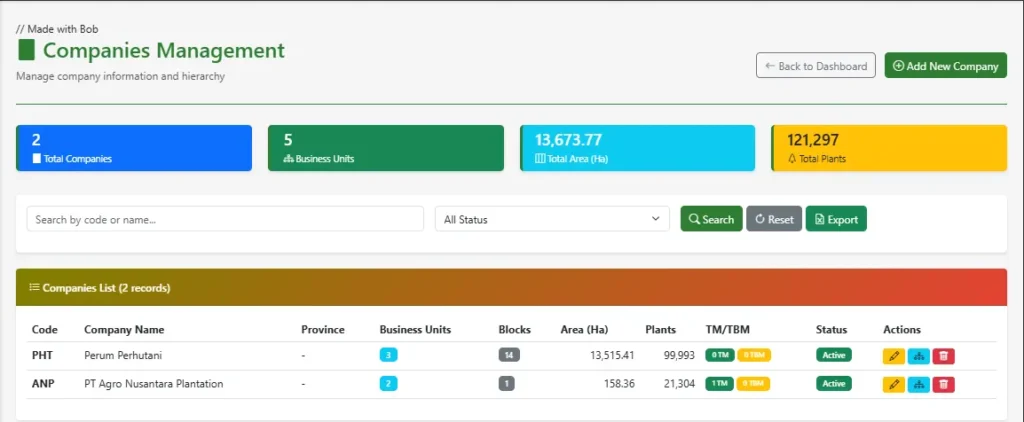The height and width of the screenshot is (422, 1024).
Task: Click the Province column header
Action: point(323,329)
